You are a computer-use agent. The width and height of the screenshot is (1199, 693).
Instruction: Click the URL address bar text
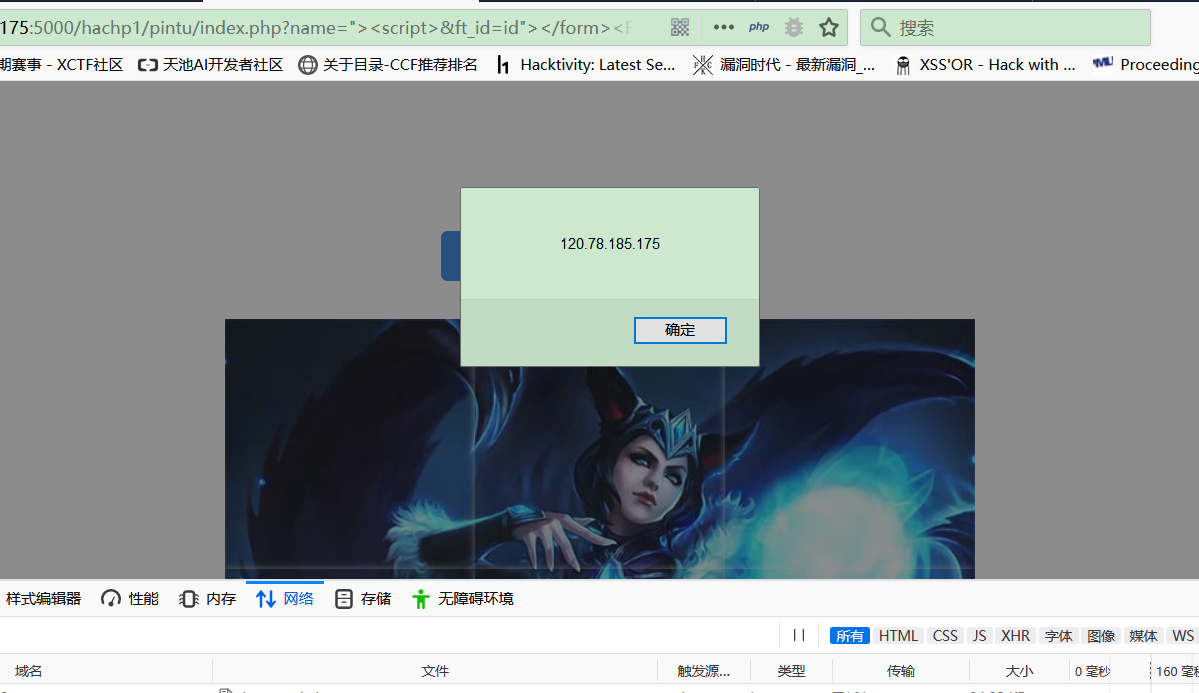pos(320,28)
